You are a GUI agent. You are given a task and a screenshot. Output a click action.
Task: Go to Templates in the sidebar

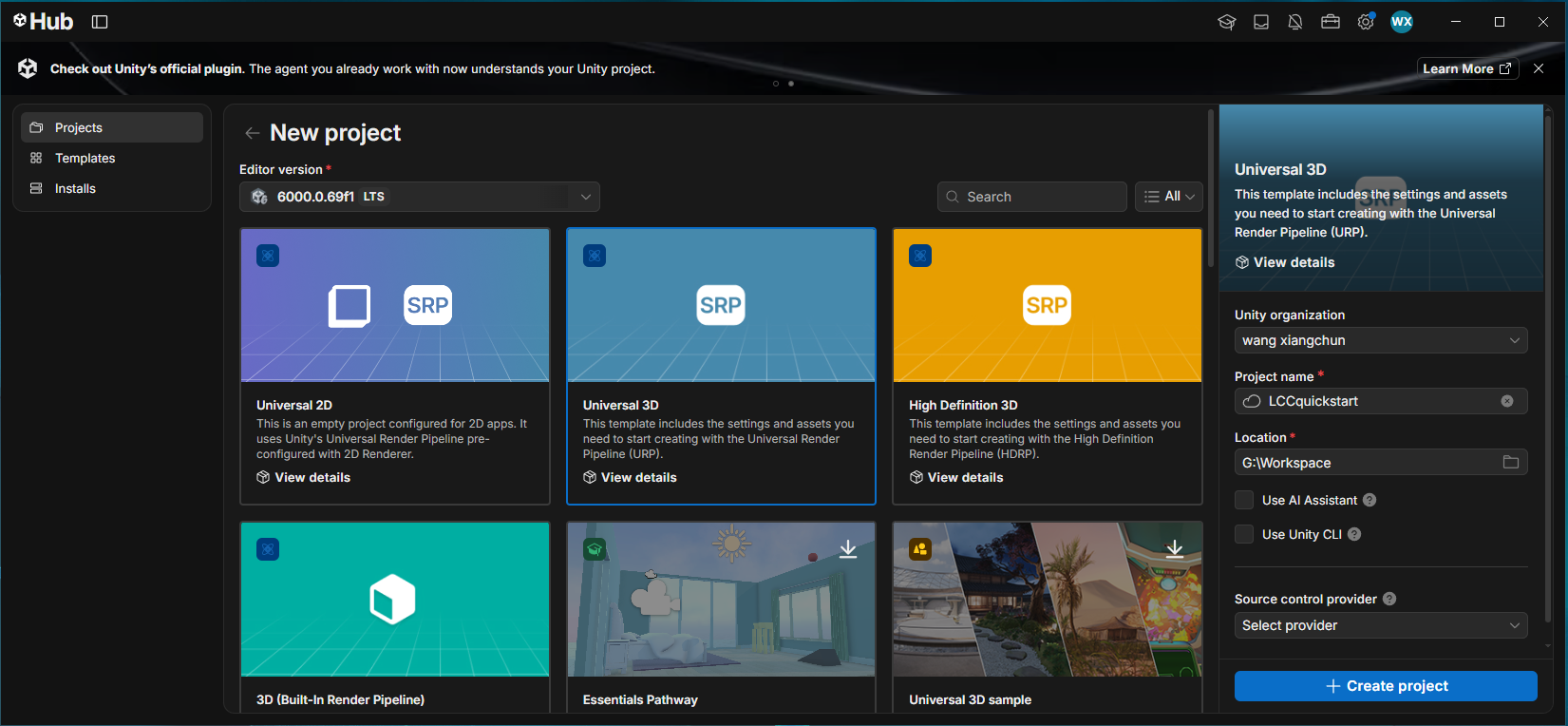pos(112,158)
